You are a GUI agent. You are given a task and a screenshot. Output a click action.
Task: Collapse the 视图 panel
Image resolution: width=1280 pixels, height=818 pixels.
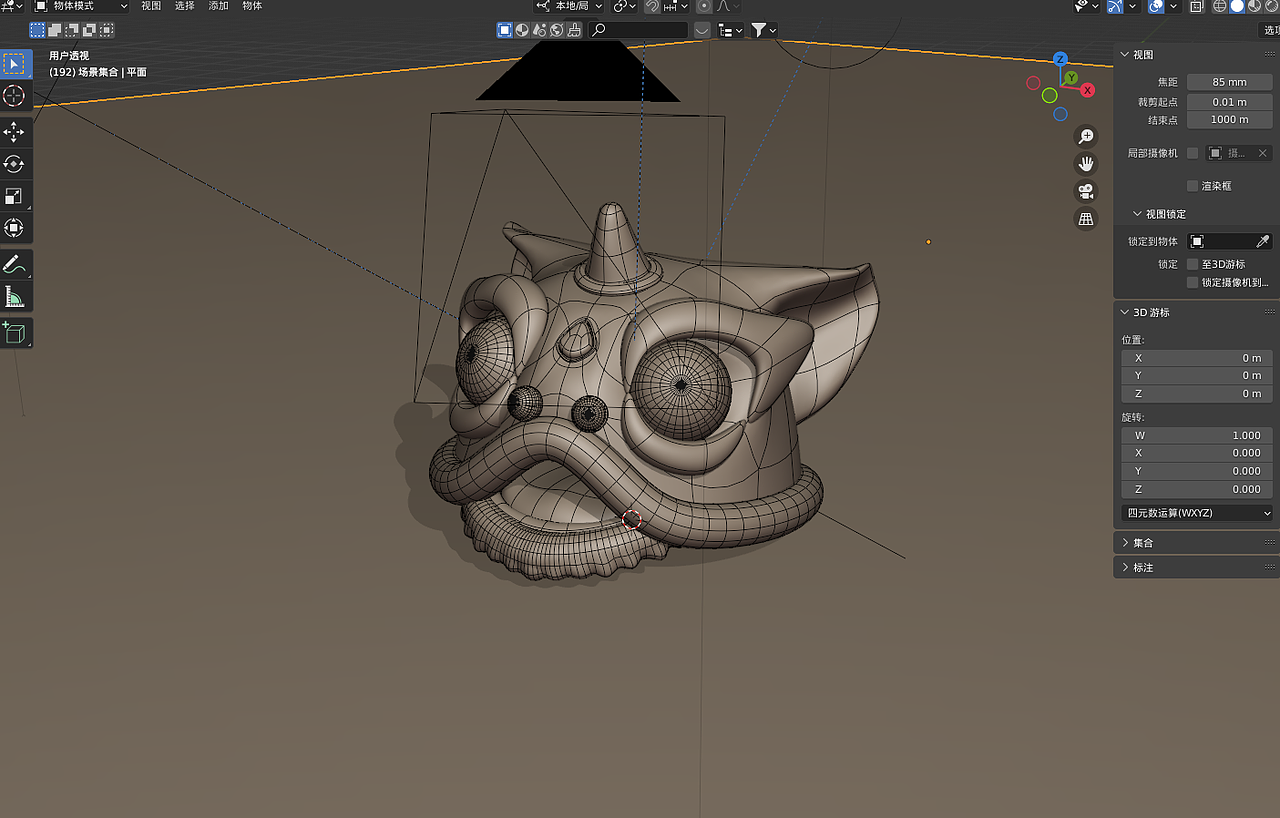tap(1125, 55)
